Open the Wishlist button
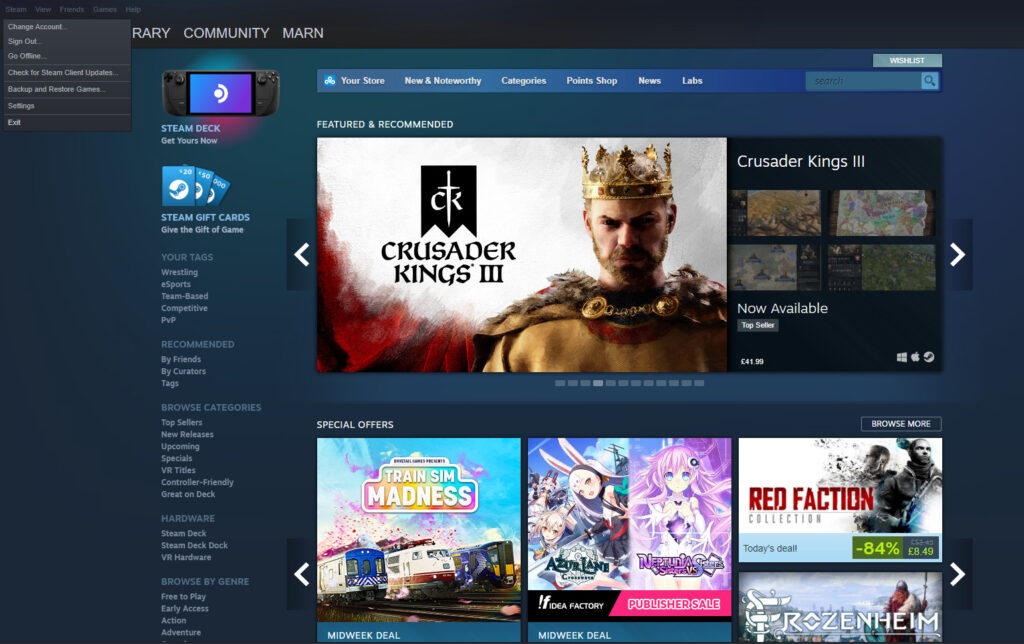Screen dimensions: 1024x644 point(907,61)
